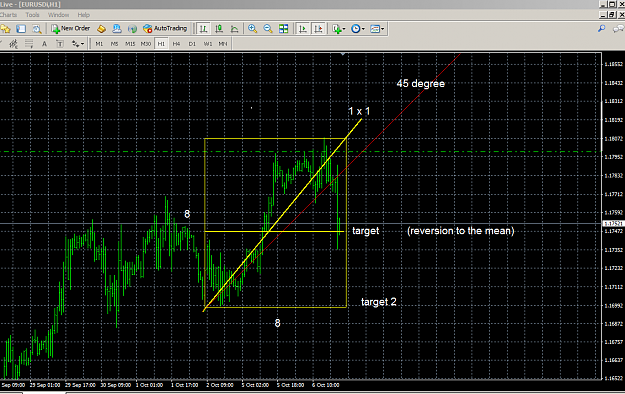Open the Templates dropdown arrow
Image resolution: width=625 pixels, height=394 pixels.
click(383, 29)
